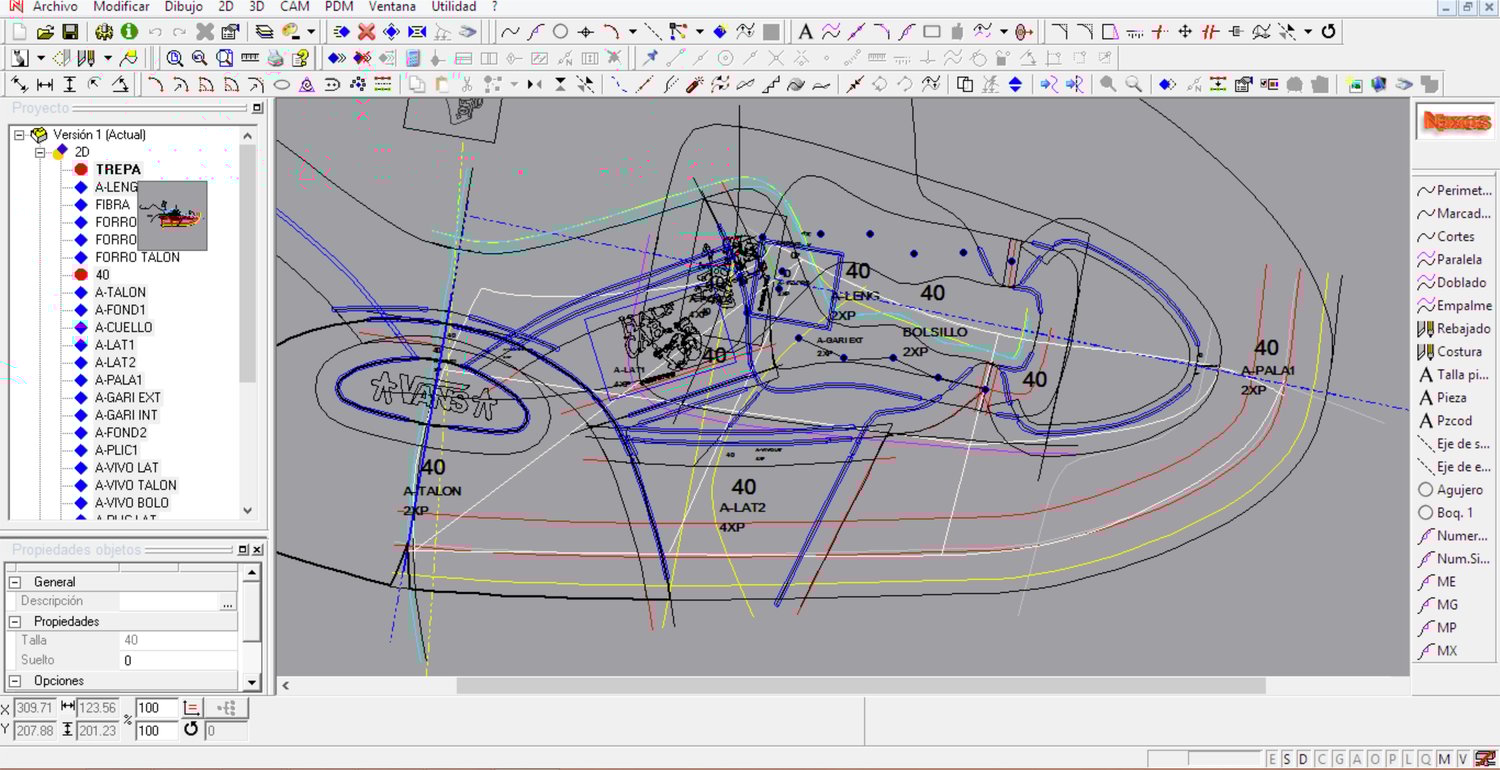Click the horizontal scrollbar under the canvas
This screenshot has height=770, width=1500.
coord(861,686)
